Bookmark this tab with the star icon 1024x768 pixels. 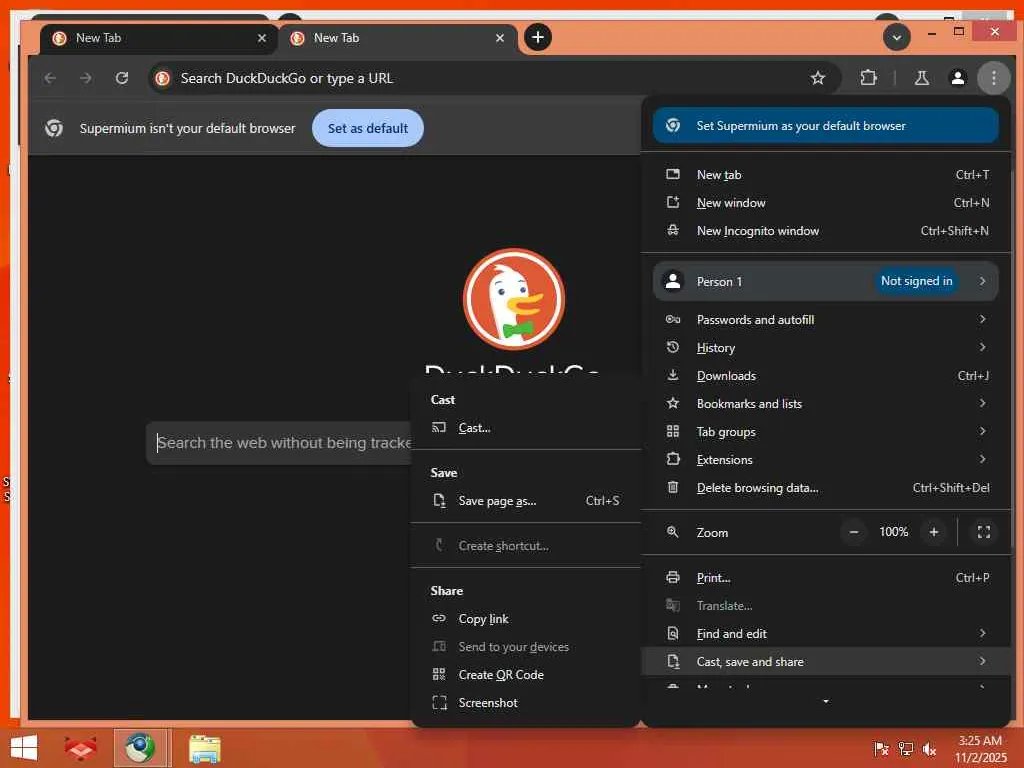coord(818,78)
